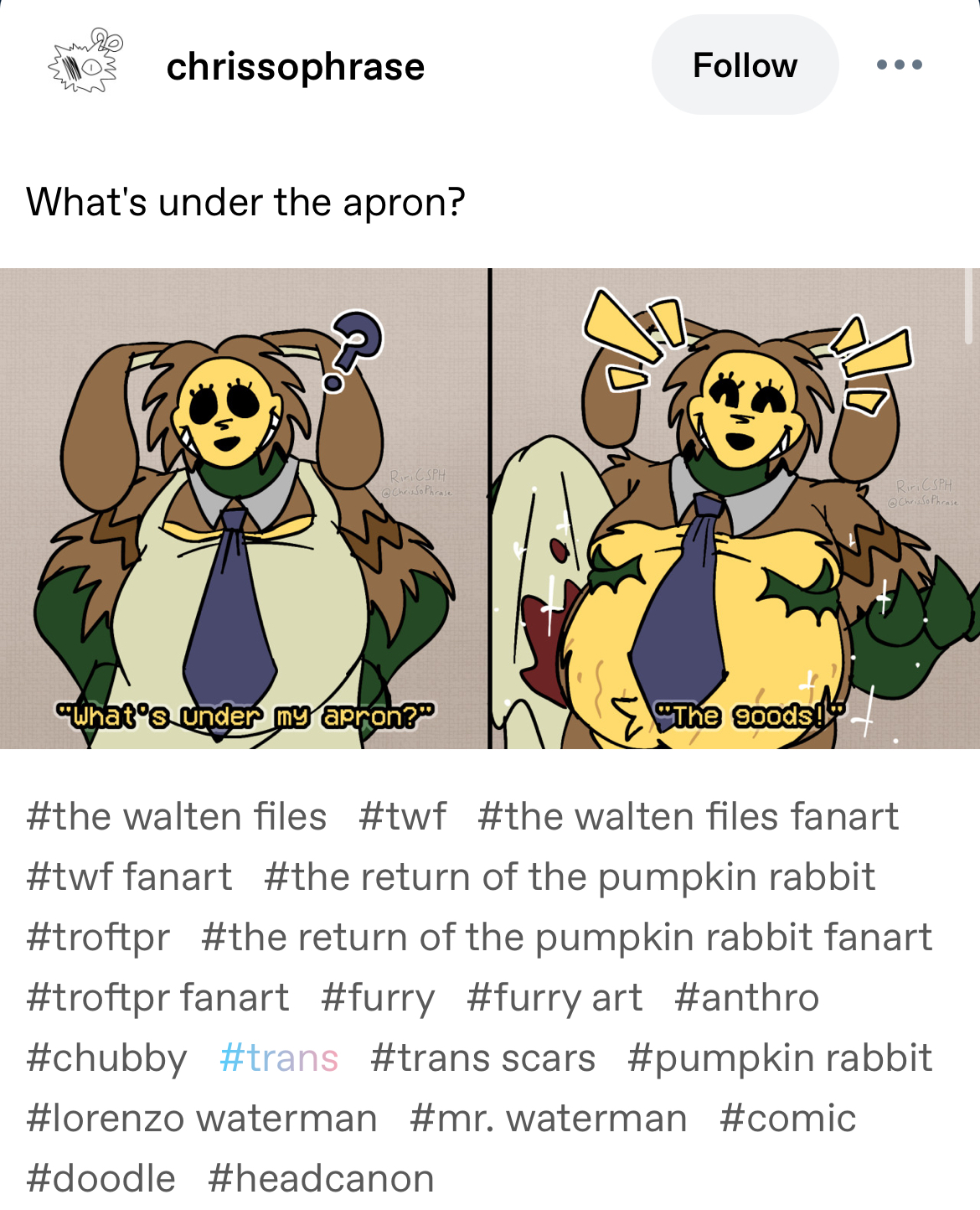980x1210 pixels.
Task: Select the #troftpr tag
Action: (x=98, y=937)
